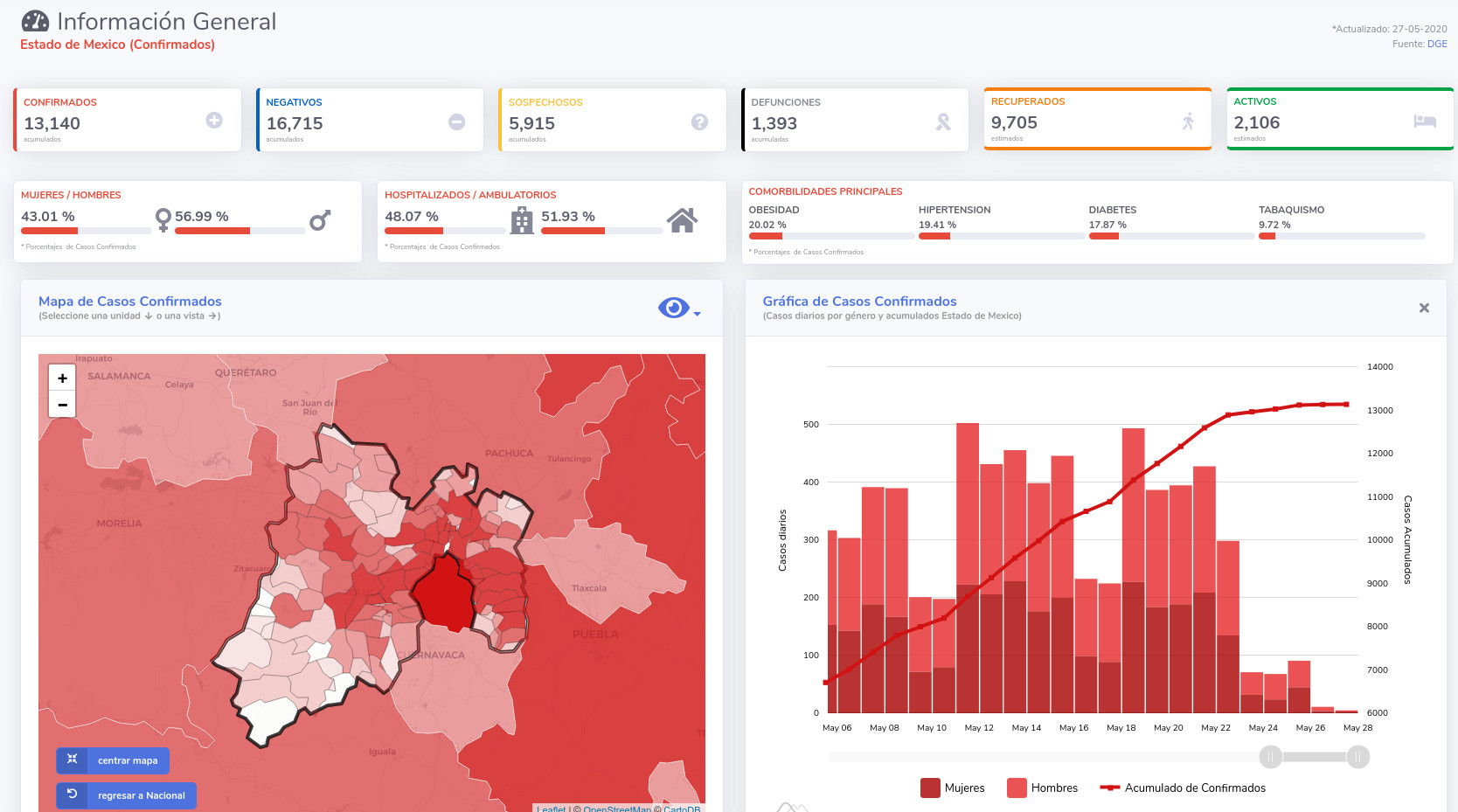
Task: Click the Mapa de Casos Confirmados title
Action: (x=130, y=301)
